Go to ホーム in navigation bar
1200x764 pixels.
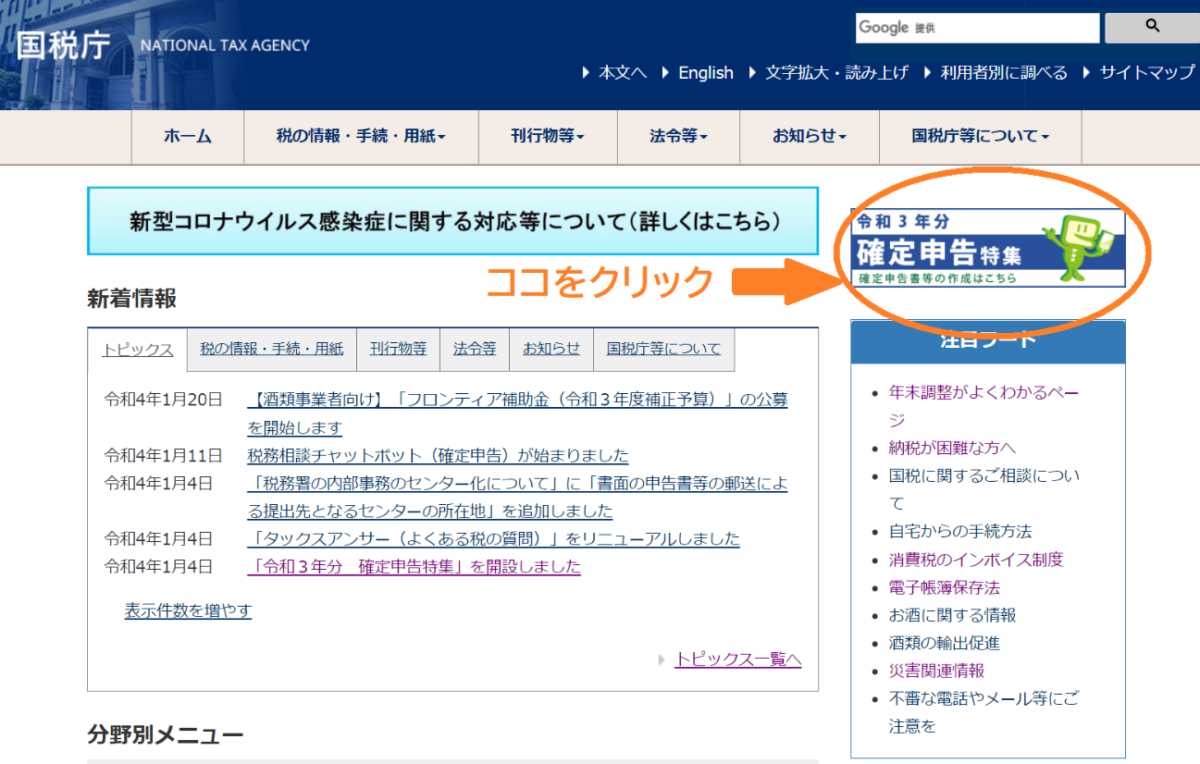(x=188, y=137)
